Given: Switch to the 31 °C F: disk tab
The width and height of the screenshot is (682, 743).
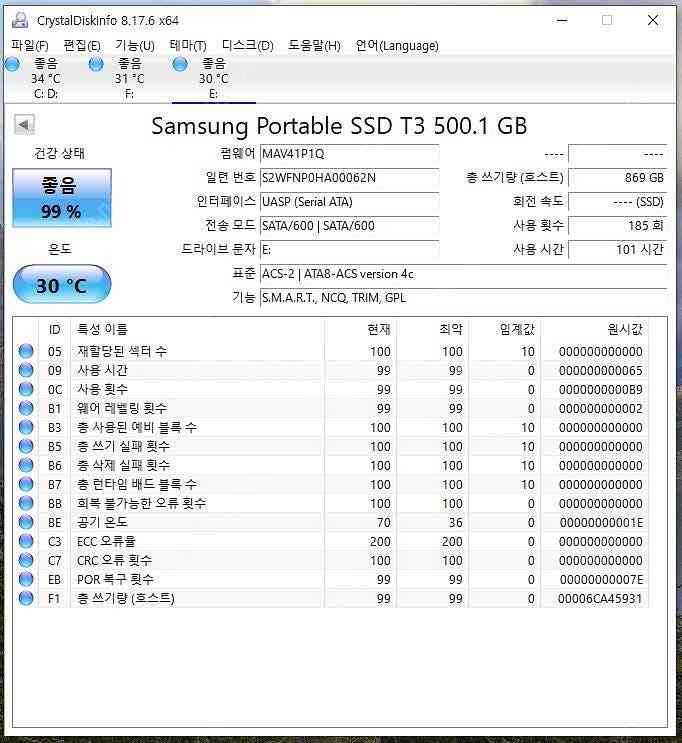Looking at the screenshot, I should pos(130,79).
